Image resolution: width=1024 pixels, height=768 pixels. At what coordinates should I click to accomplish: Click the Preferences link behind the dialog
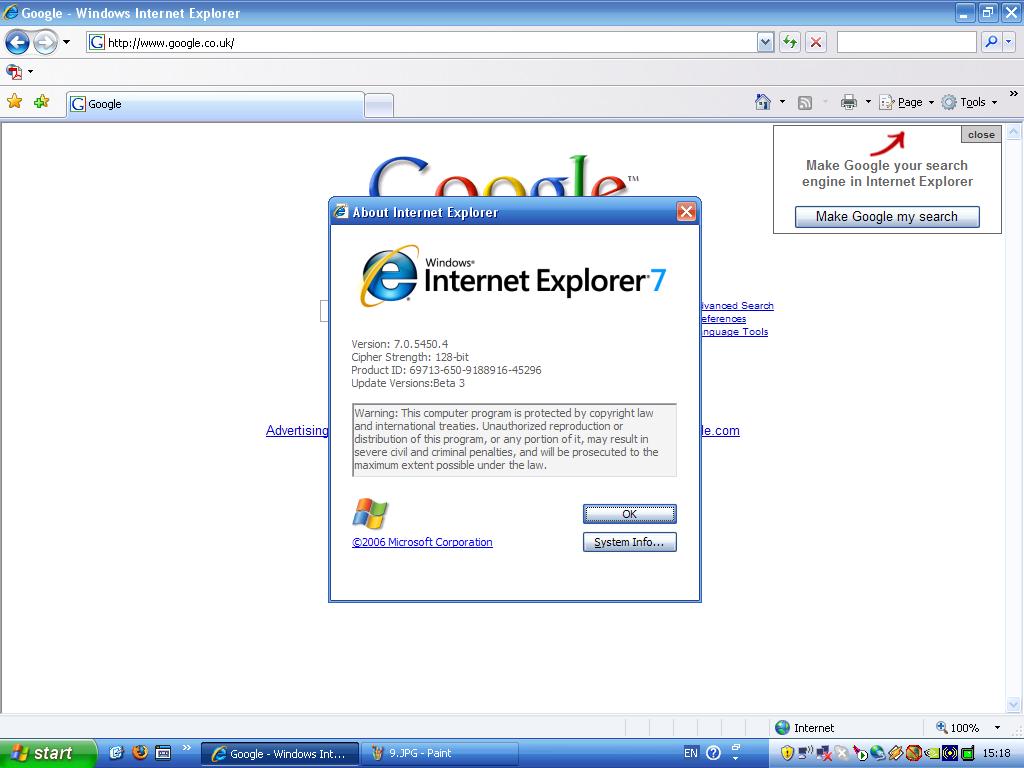724,319
